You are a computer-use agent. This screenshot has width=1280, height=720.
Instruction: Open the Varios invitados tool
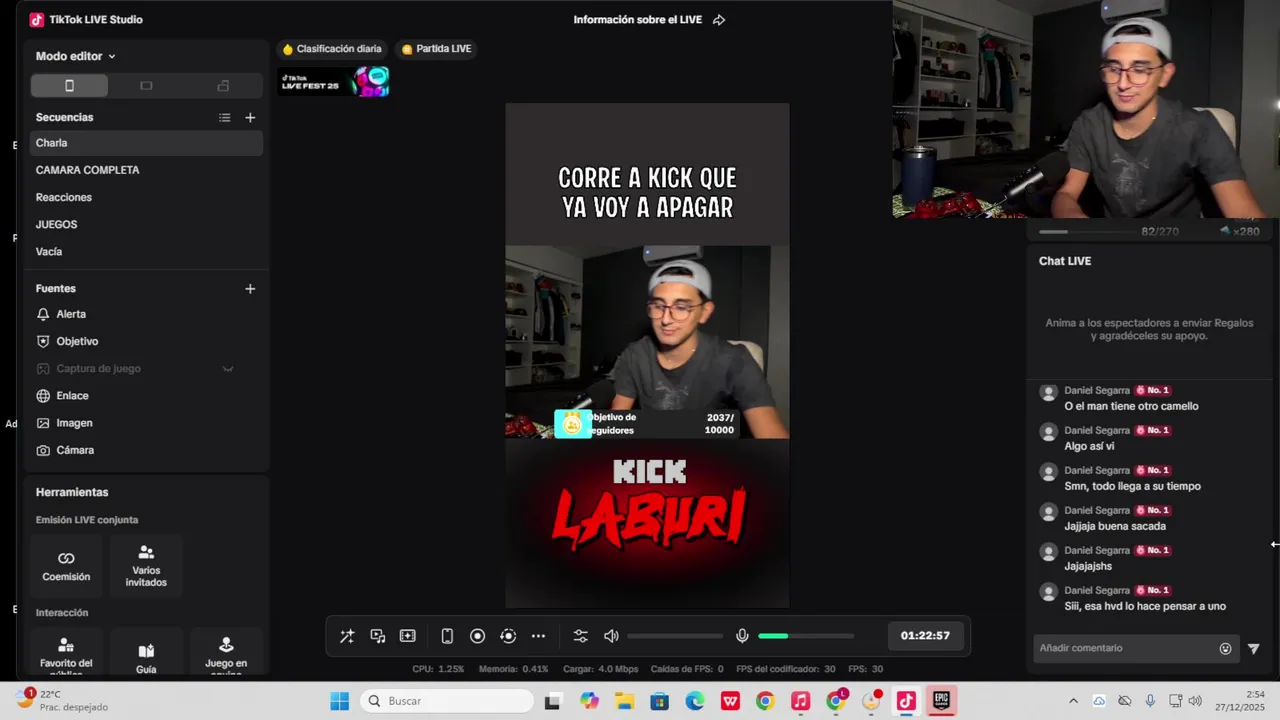tap(146, 566)
